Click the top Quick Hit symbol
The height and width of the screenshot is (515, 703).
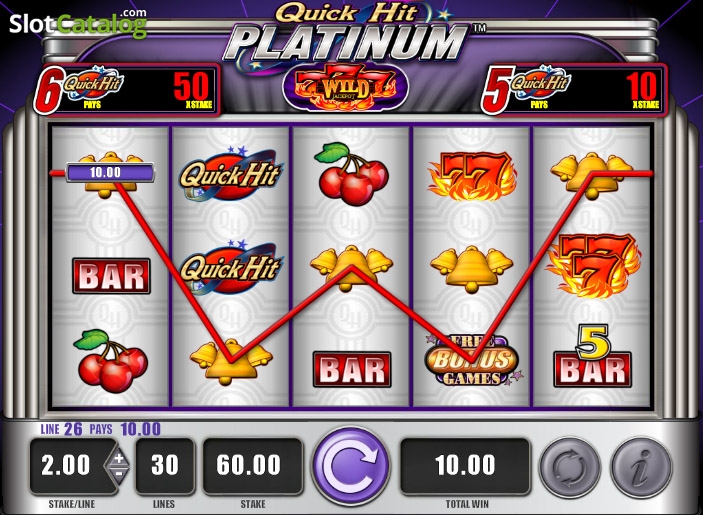coord(230,173)
